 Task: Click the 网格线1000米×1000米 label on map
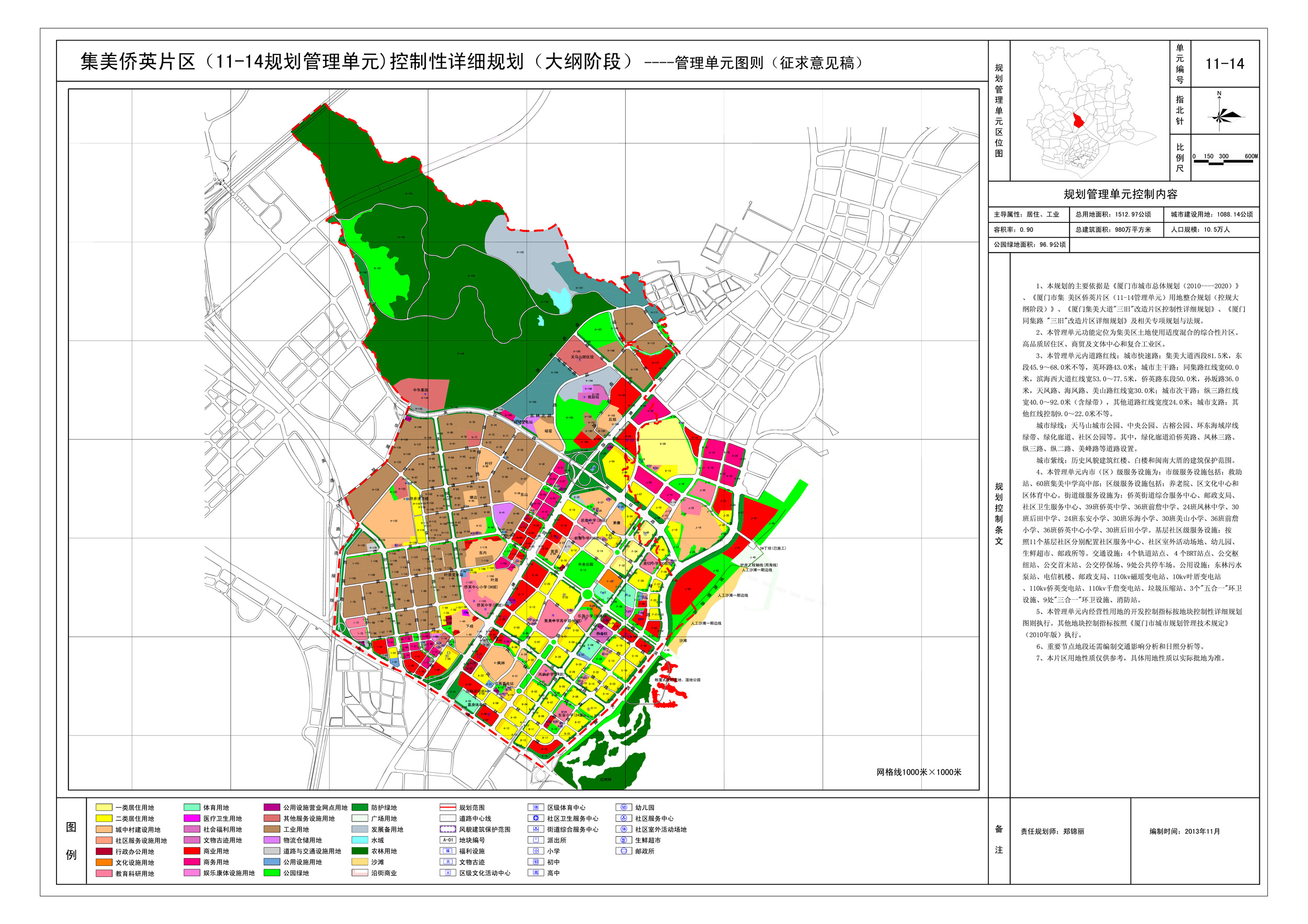tap(918, 772)
